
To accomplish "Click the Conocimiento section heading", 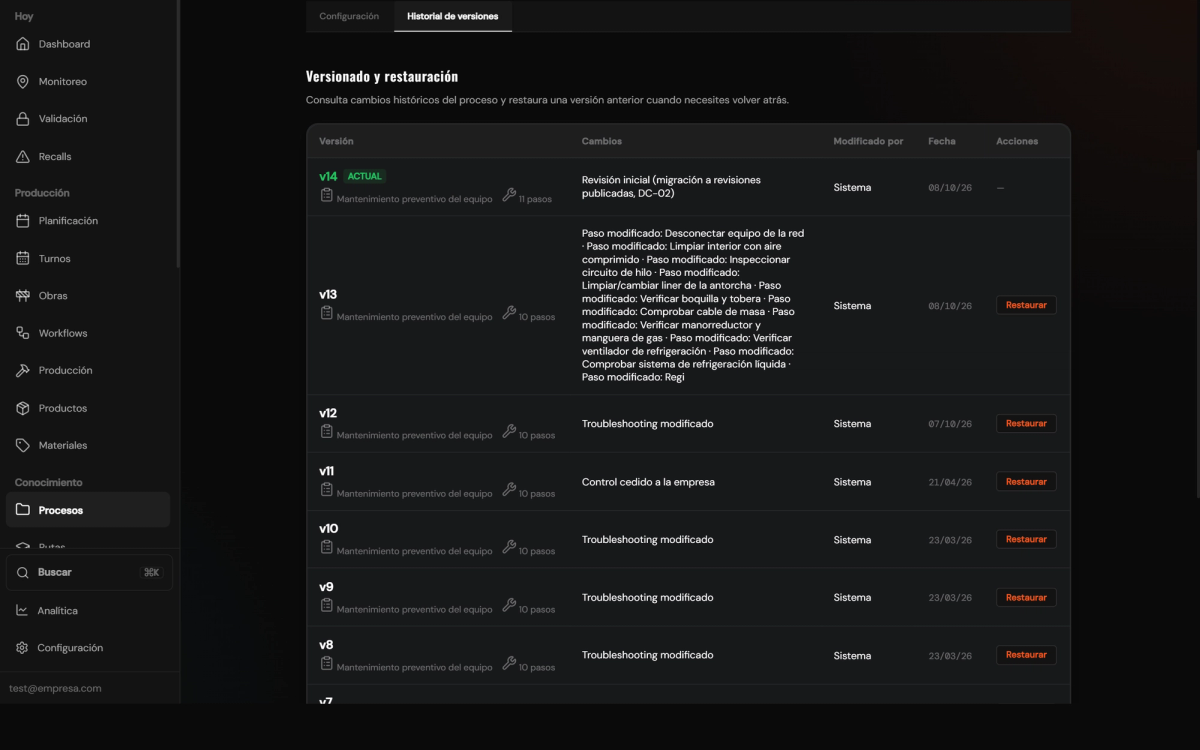I will pos(48,483).
